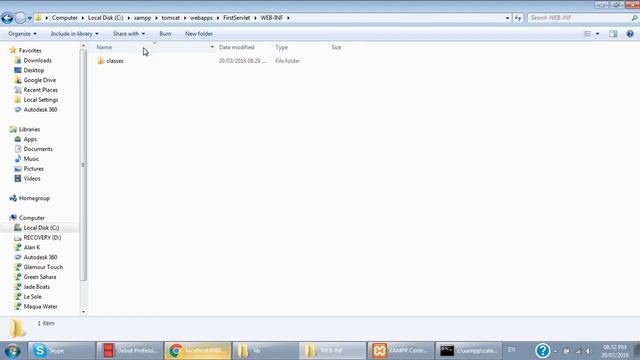
Task: Open Glamour Touch in the navigation pane
Action: pyautogui.click(x=43, y=267)
